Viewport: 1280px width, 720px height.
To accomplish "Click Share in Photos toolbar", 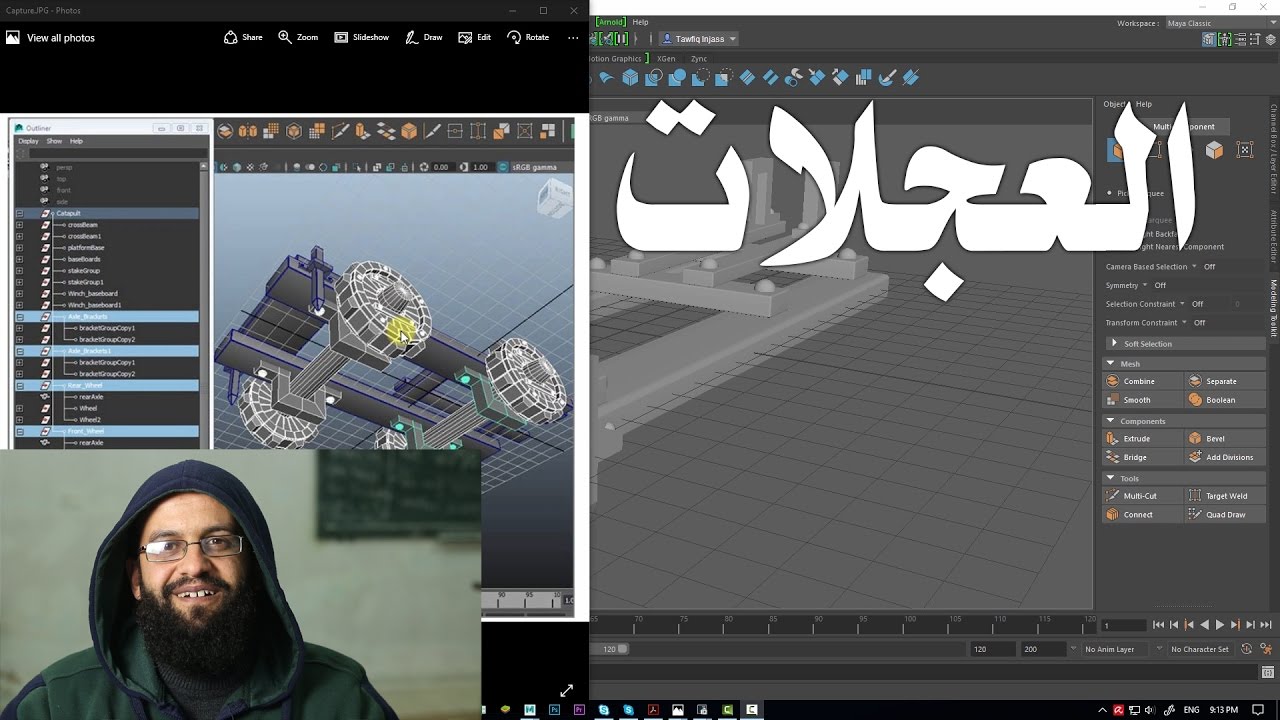I will 243,37.
